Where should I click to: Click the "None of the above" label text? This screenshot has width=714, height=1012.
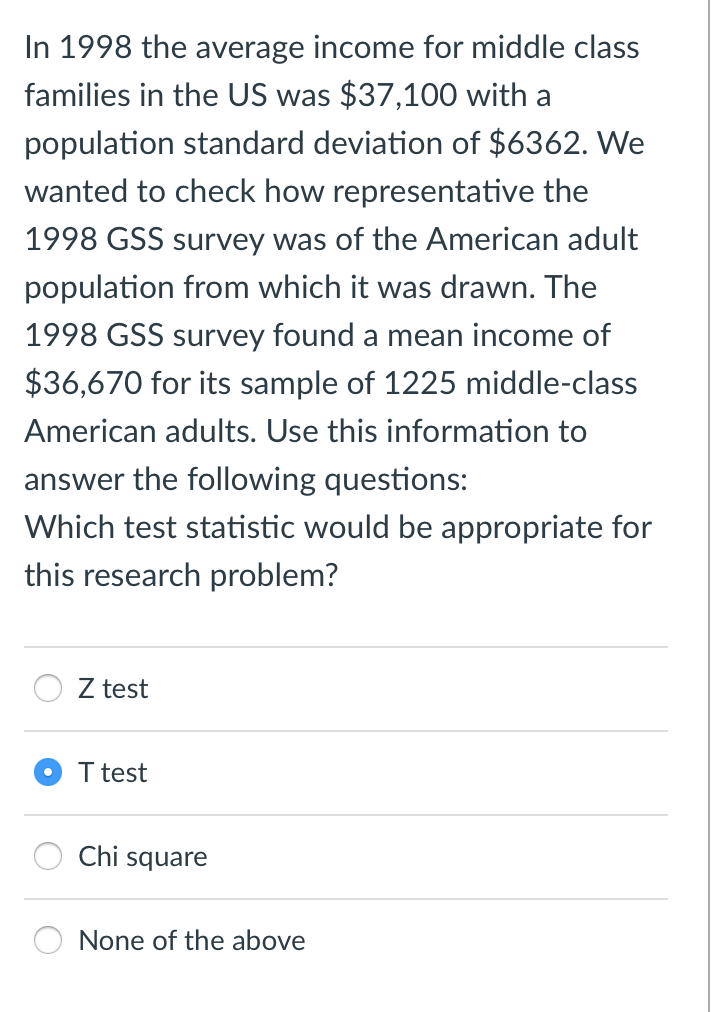click(x=192, y=941)
